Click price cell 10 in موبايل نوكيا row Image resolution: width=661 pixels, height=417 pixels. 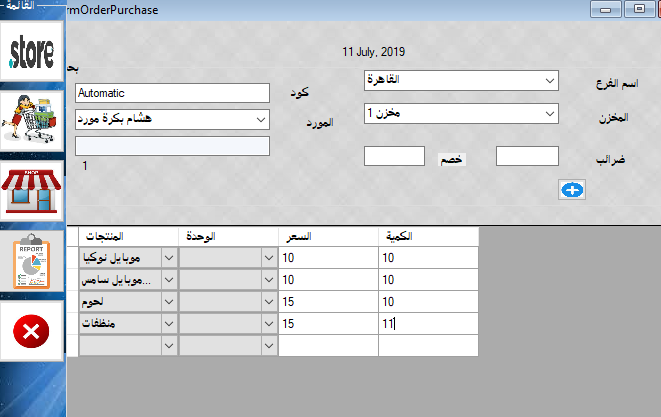pos(328,257)
